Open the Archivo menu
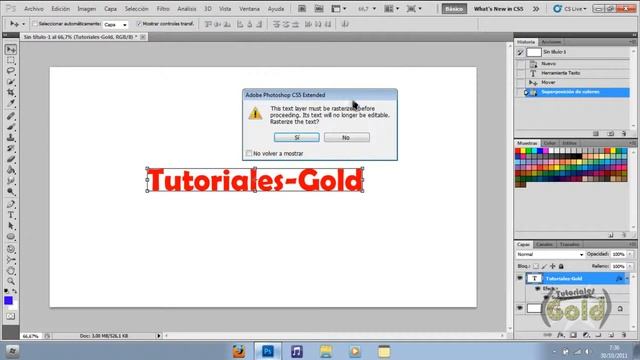This screenshot has height=360, width=640. [x=34, y=9]
